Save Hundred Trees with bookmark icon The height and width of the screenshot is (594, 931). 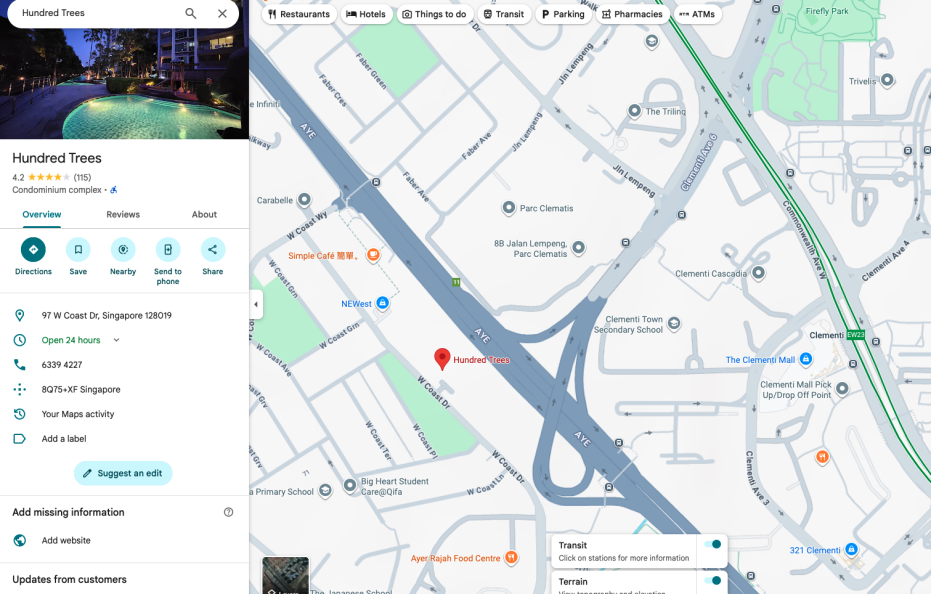(x=78, y=250)
